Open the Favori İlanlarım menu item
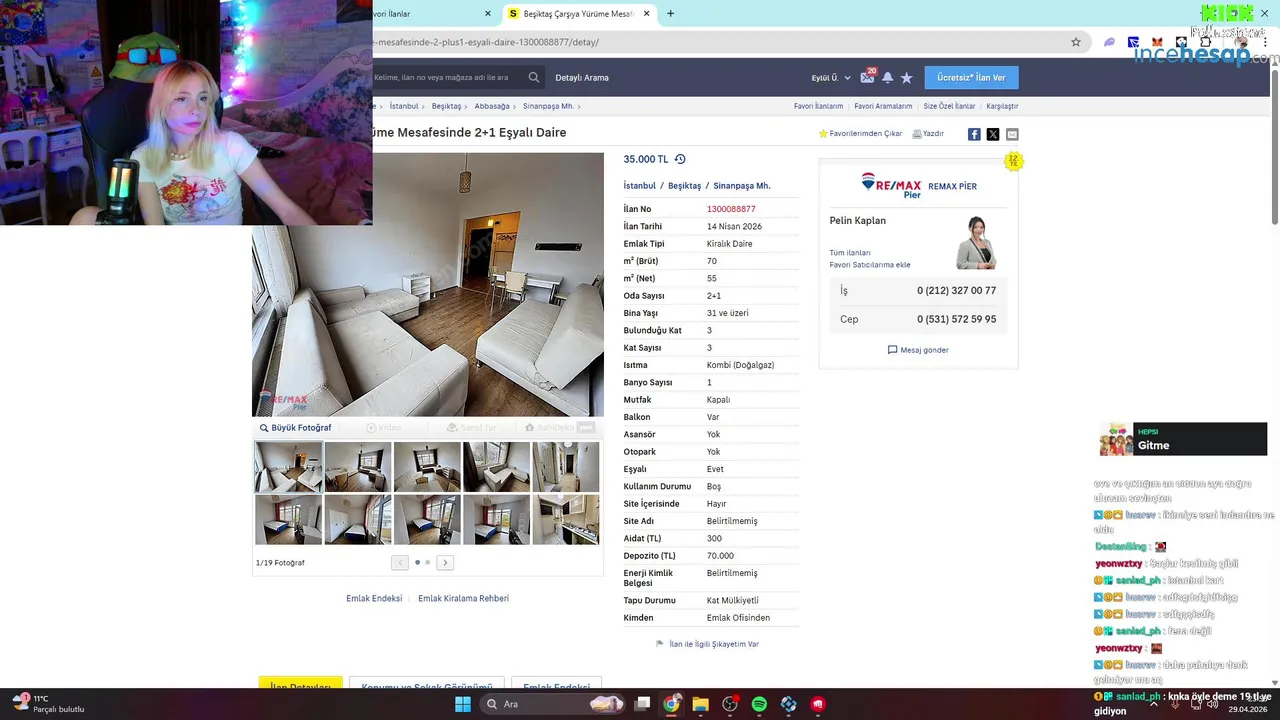The image size is (1280, 720). 818,106
